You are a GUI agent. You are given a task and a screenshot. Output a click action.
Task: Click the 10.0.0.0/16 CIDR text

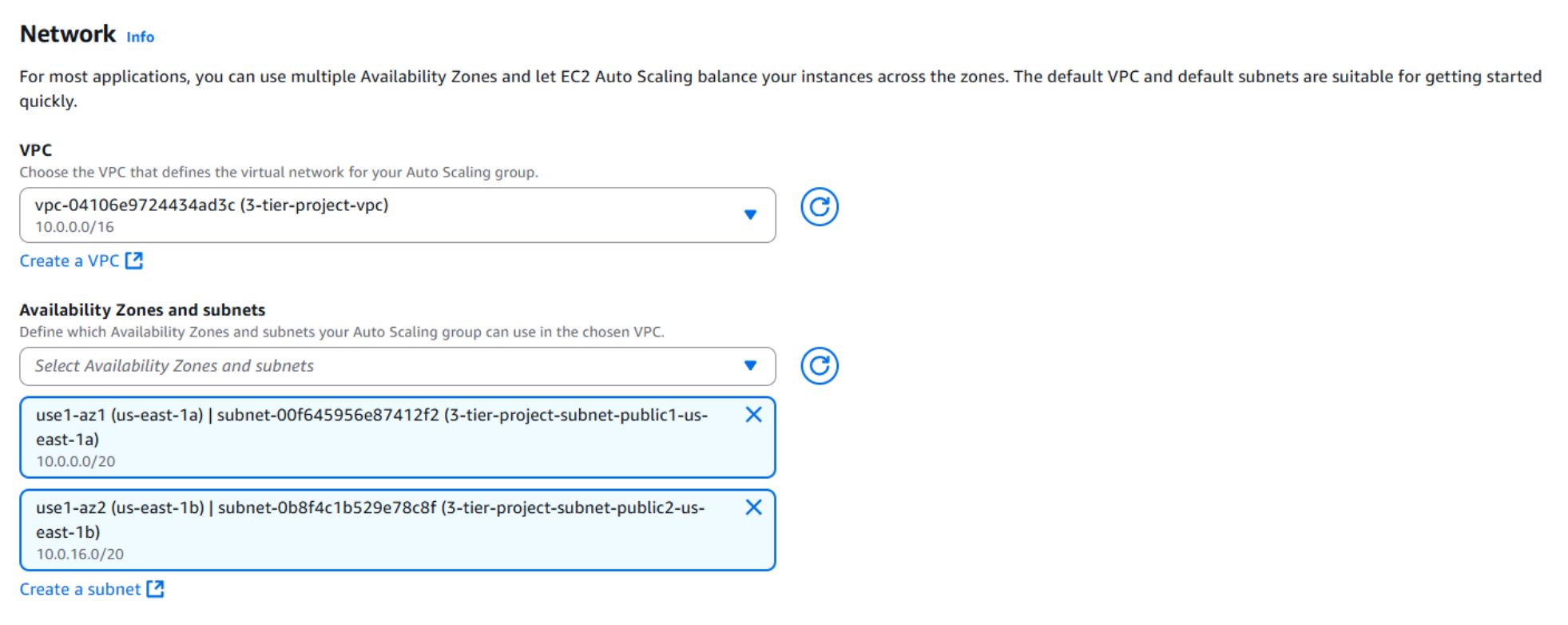coord(74,227)
